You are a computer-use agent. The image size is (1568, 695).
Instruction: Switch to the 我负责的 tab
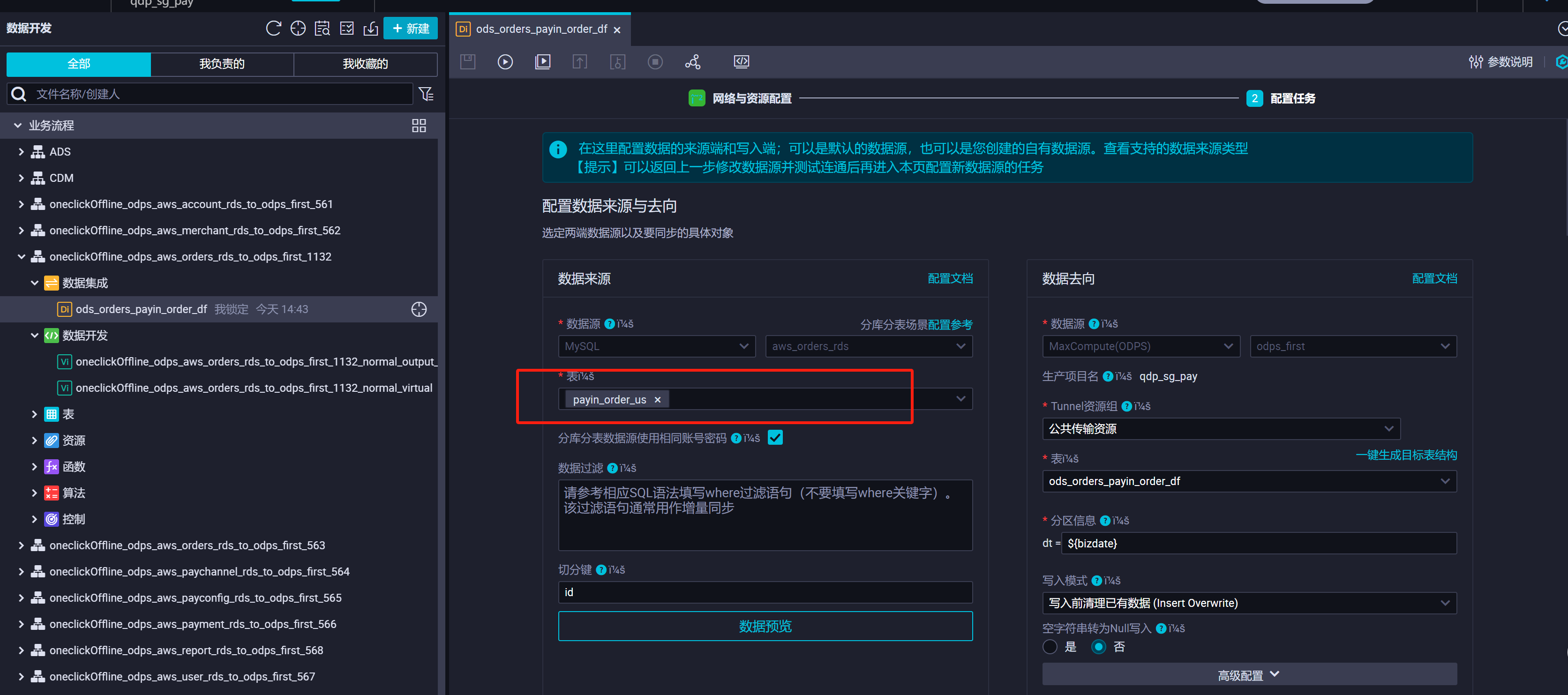click(222, 64)
